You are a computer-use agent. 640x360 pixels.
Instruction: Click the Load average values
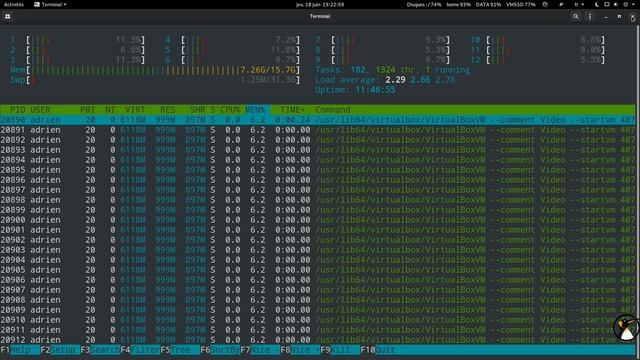420,80
